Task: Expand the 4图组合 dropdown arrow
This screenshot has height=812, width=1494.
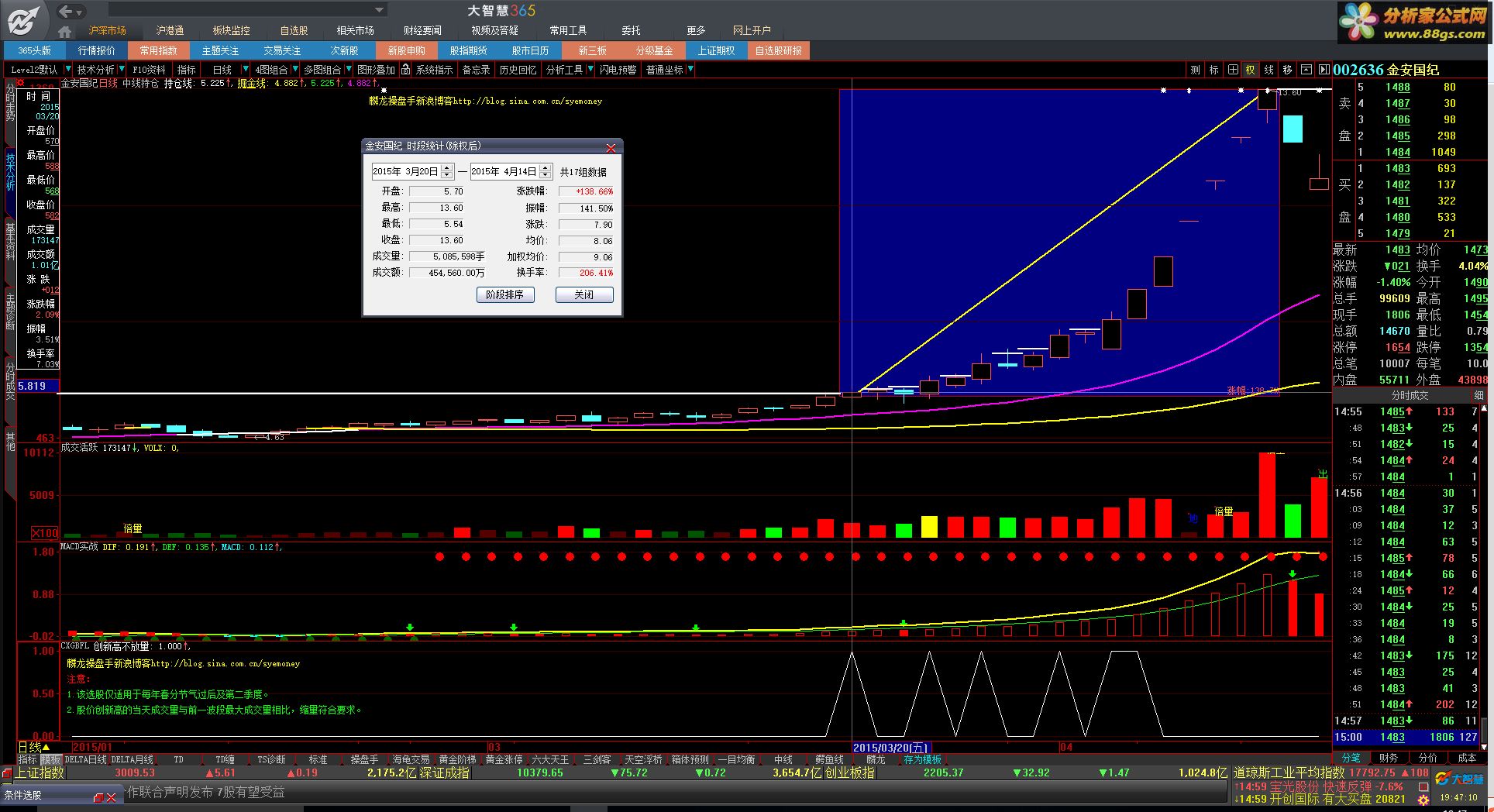Action: point(295,70)
